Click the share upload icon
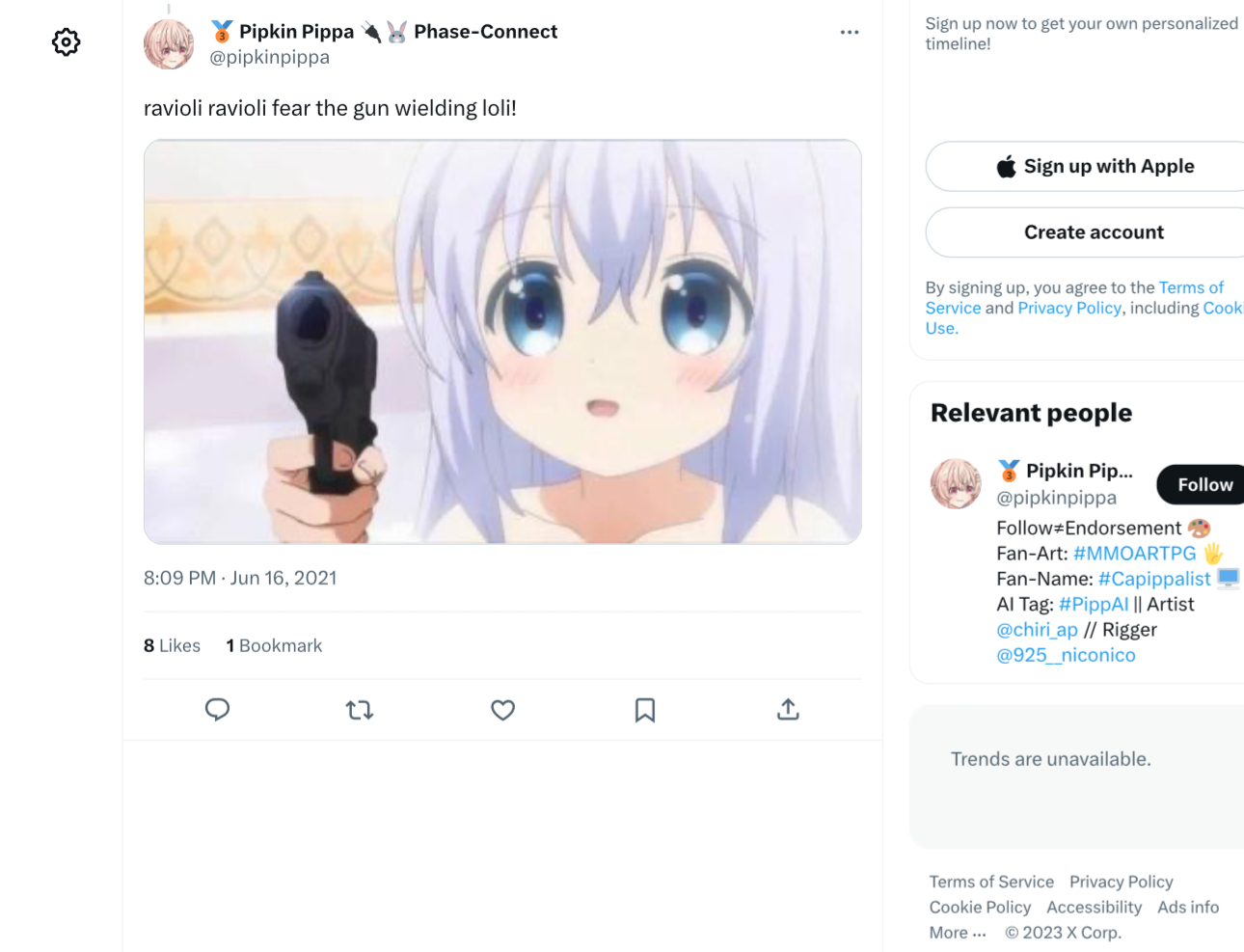This screenshot has height=952, width=1244. pyautogui.click(x=788, y=710)
